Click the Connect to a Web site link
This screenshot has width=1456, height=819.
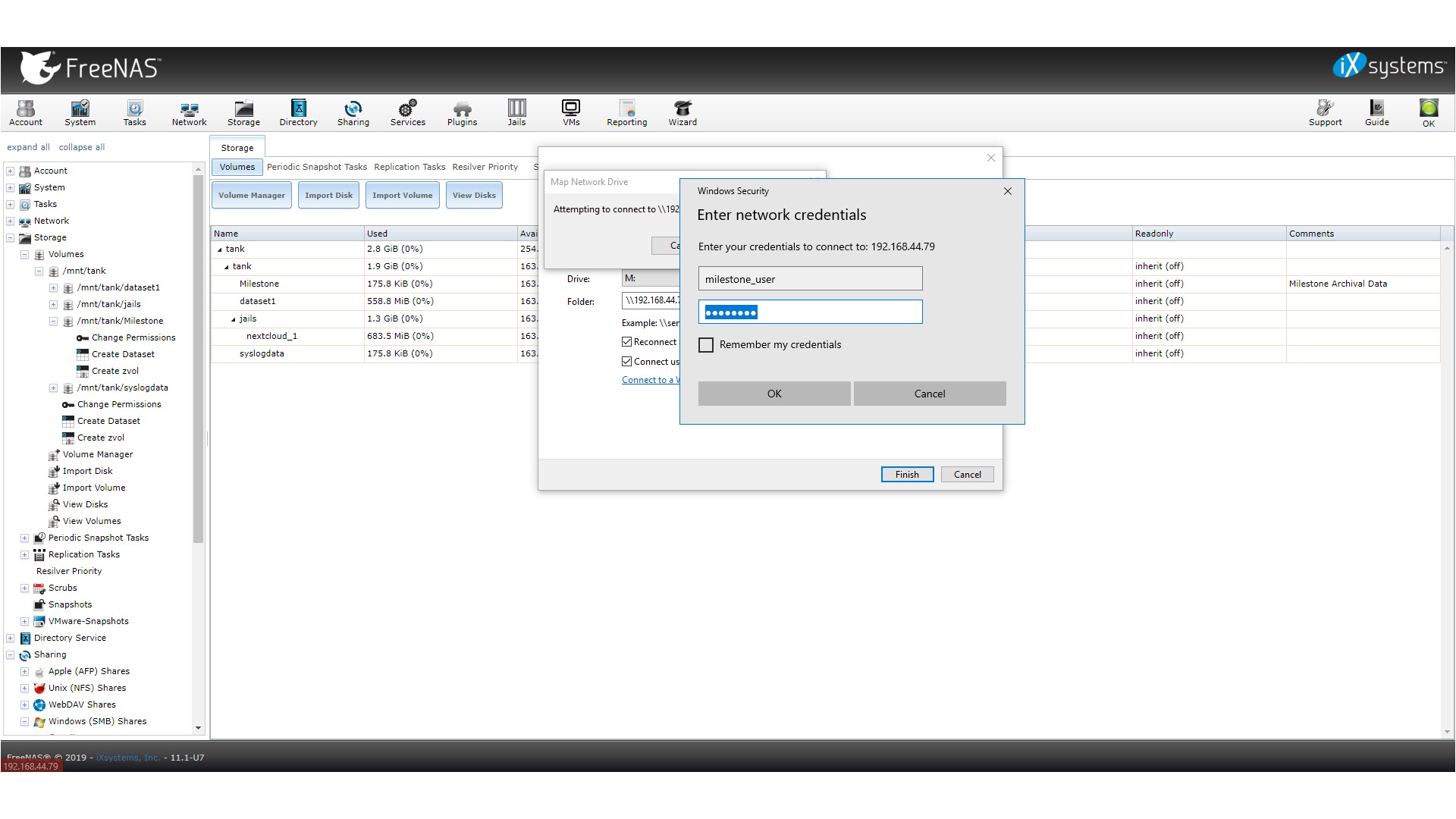(x=651, y=380)
